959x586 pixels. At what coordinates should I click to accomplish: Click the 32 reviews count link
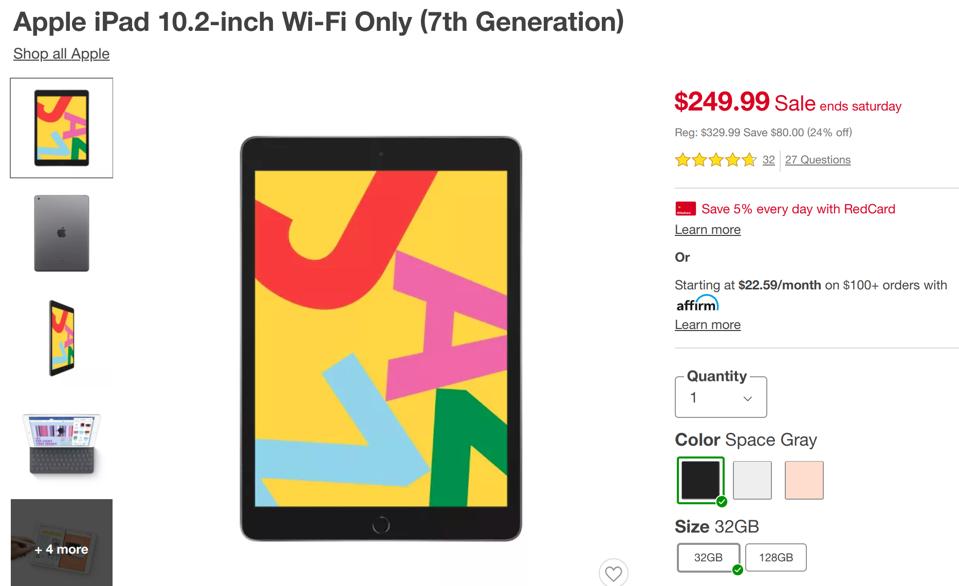pos(768,160)
